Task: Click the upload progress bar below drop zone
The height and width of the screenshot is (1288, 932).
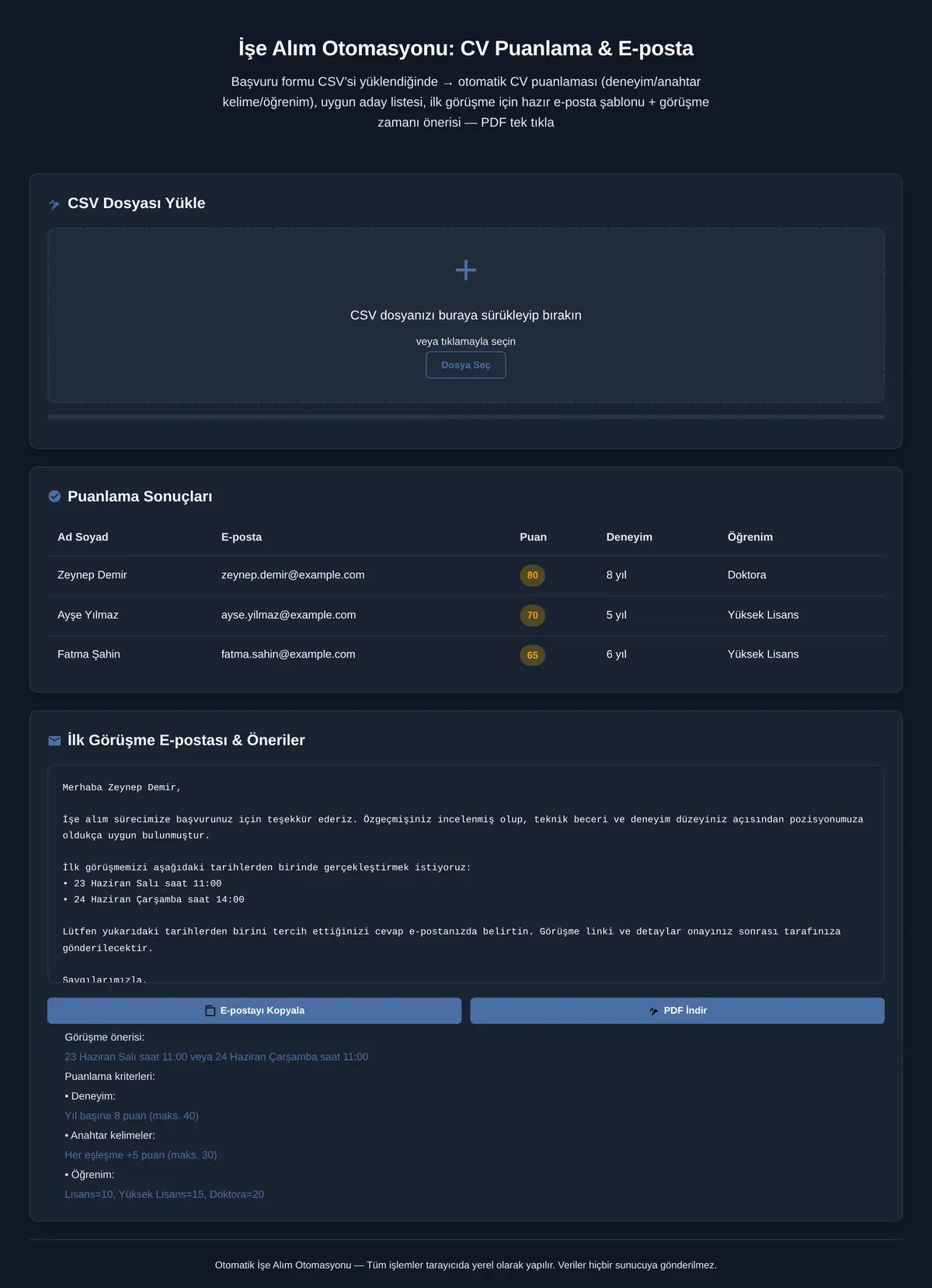Action: click(466, 417)
